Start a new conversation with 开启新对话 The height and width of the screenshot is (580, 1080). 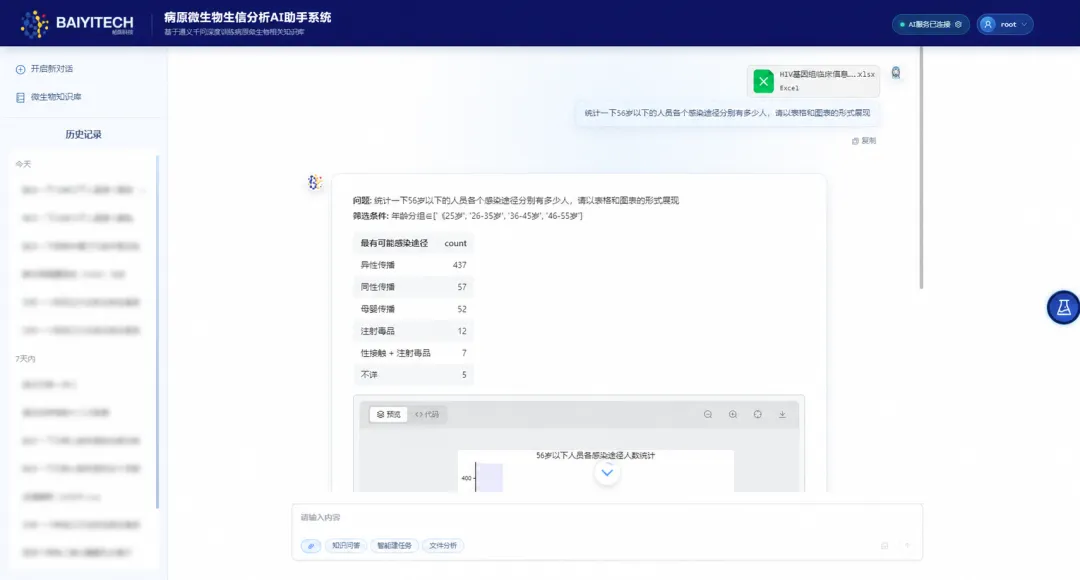[45, 69]
